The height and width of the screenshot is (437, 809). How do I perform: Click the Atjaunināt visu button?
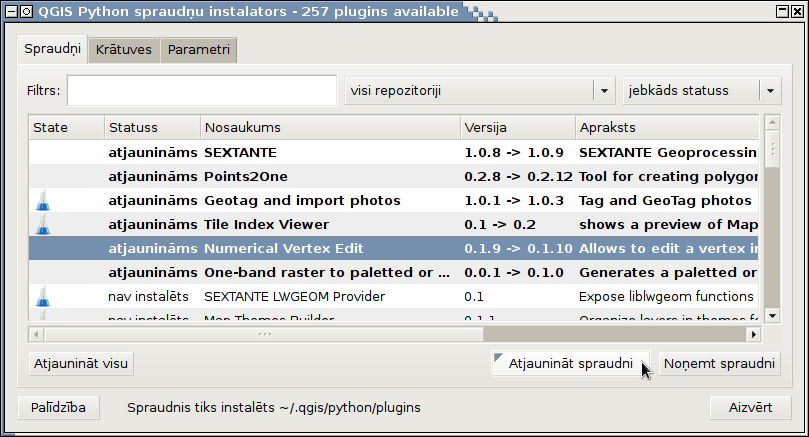coord(81,364)
